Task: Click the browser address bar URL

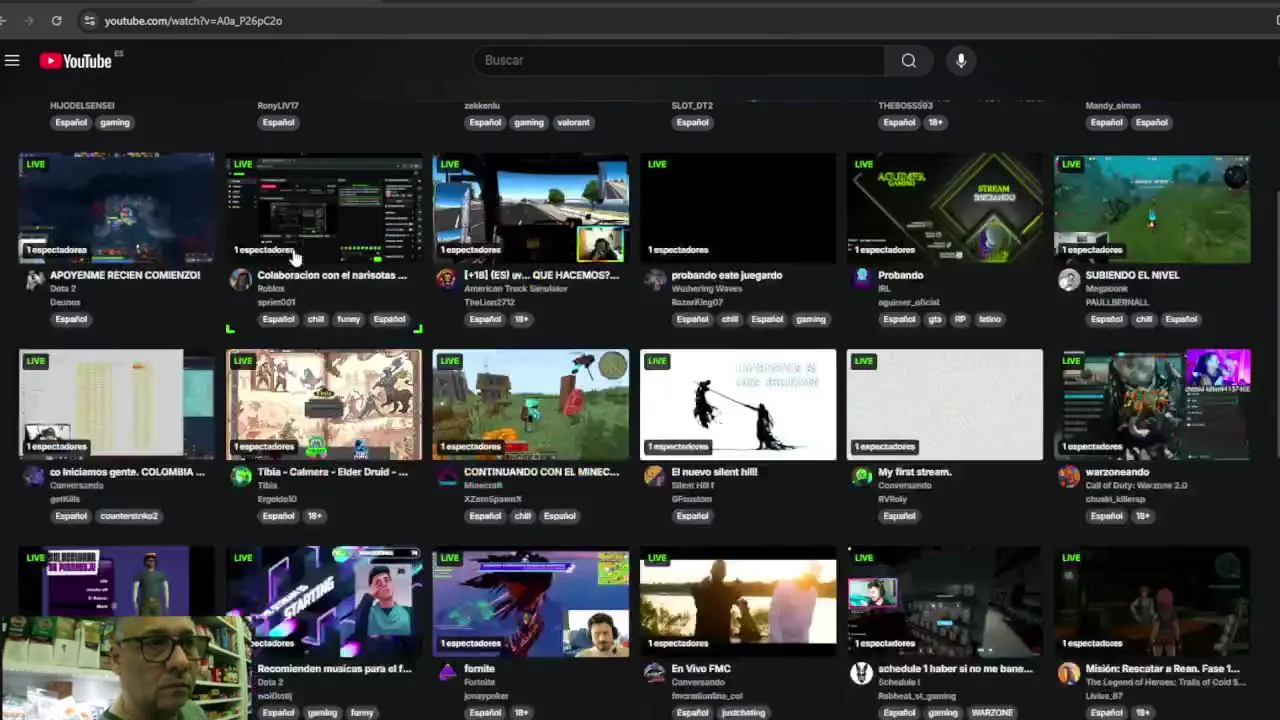Action: (193, 20)
